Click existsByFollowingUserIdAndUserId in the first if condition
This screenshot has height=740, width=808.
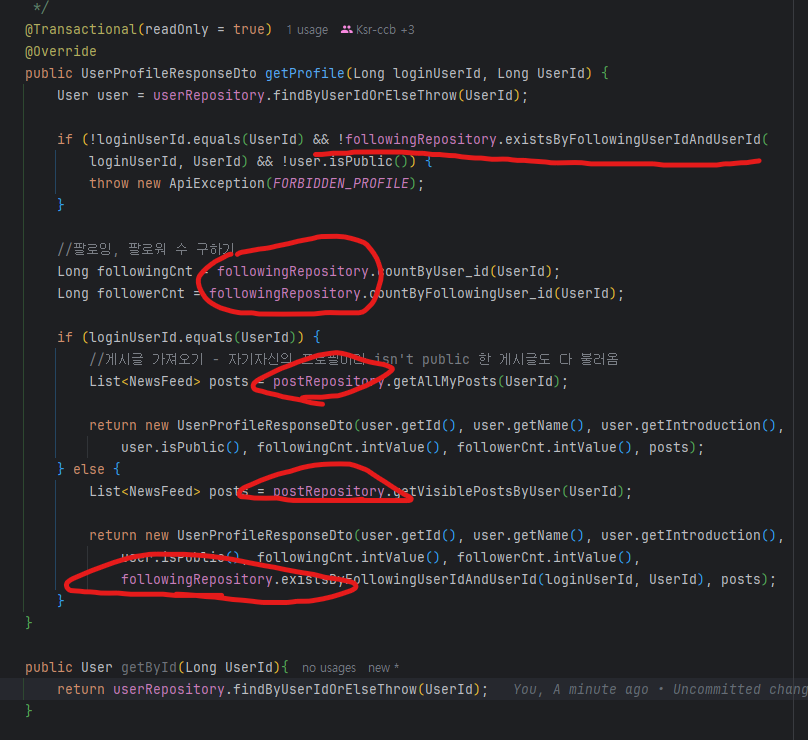click(x=633, y=140)
